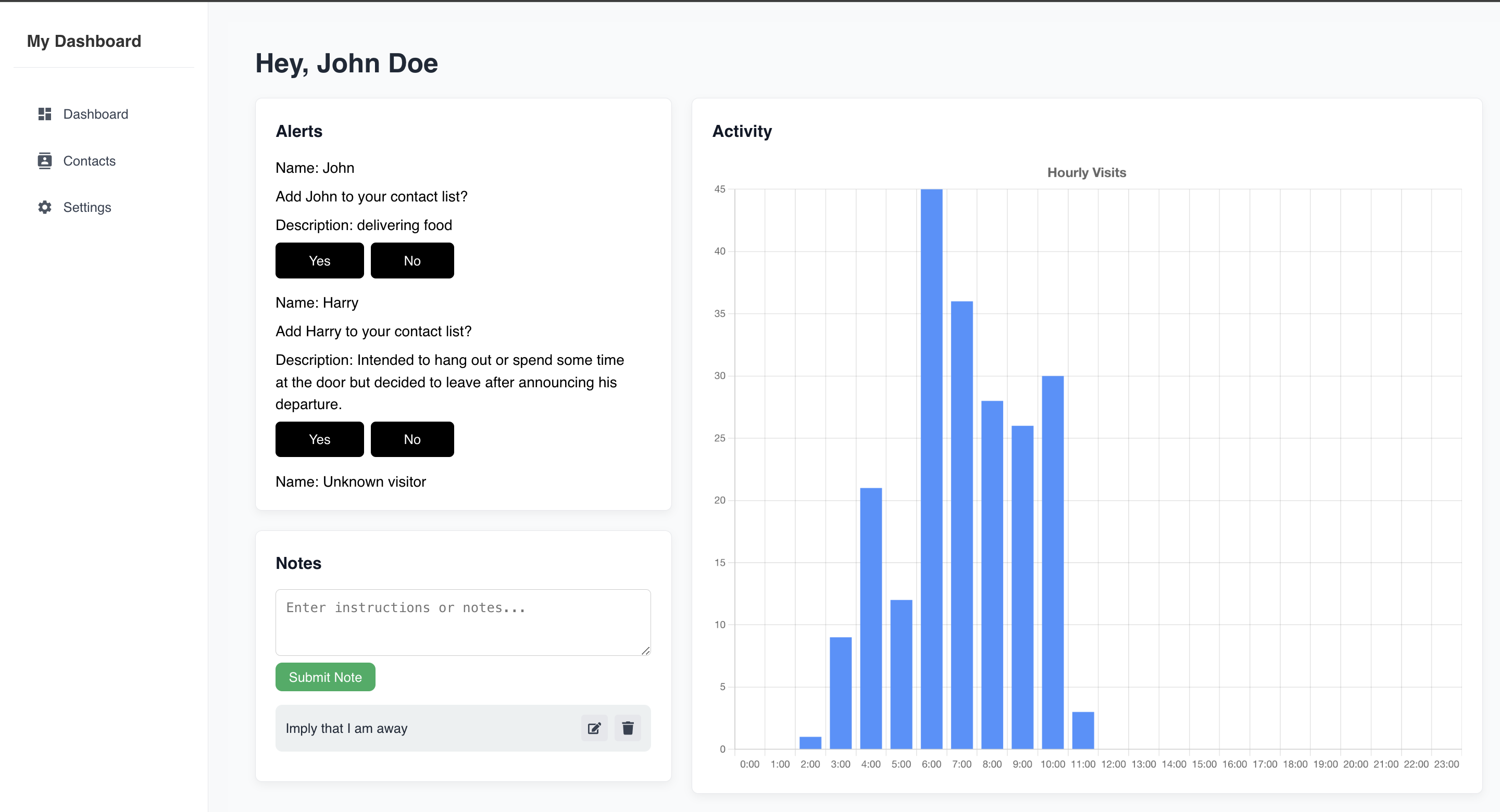Image resolution: width=1500 pixels, height=812 pixels.
Task: Decline adding Harry with No button
Action: click(411, 439)
